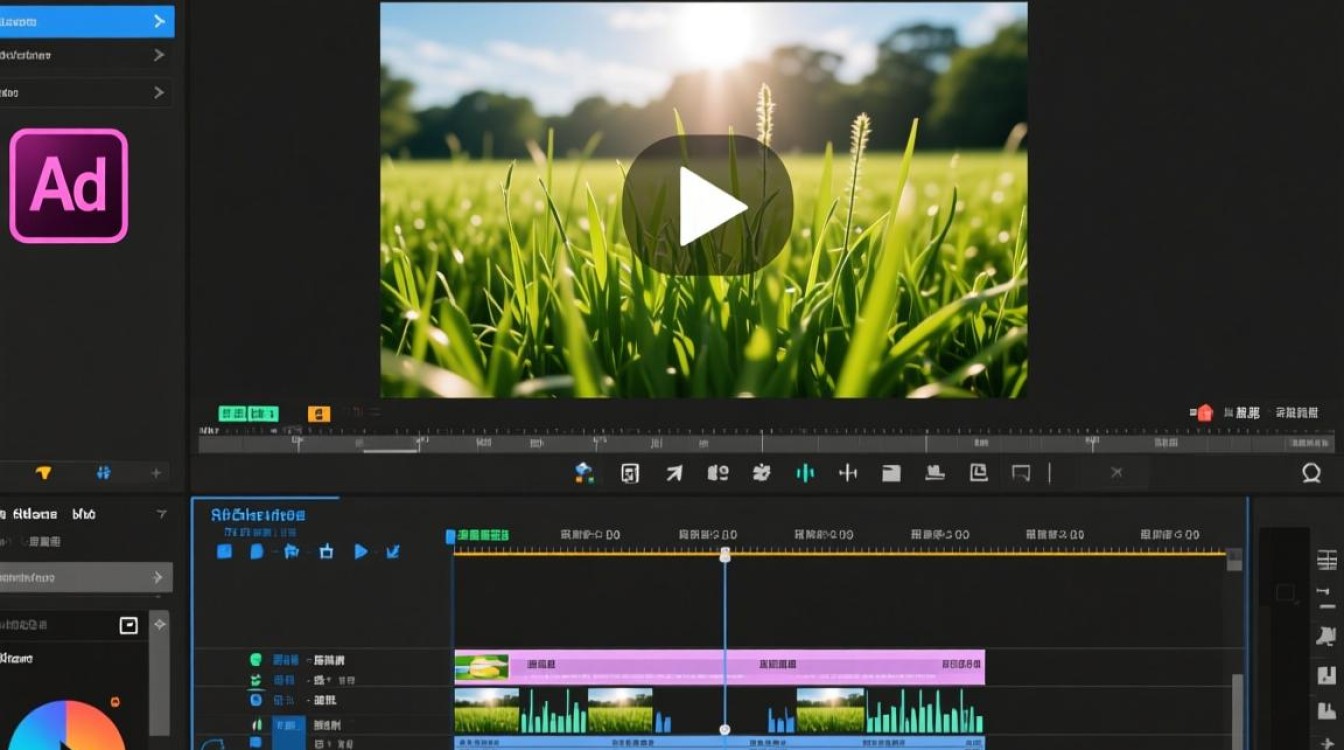Click the grid icon atop the right tool strip
The image size is (1344, 750).
[1327, 560]
